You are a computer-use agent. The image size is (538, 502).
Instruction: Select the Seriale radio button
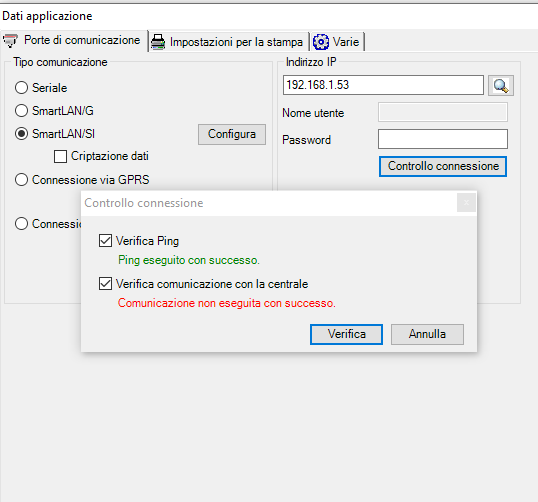[21, 87]
